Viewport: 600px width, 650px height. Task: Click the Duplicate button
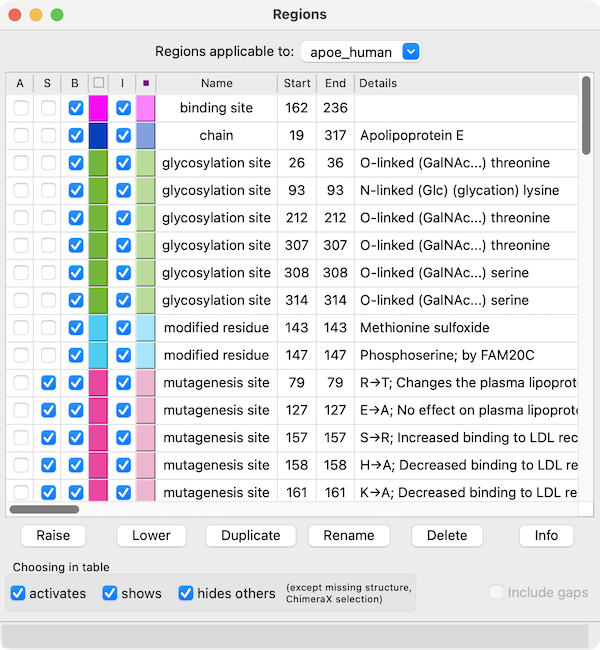[250, 535]
